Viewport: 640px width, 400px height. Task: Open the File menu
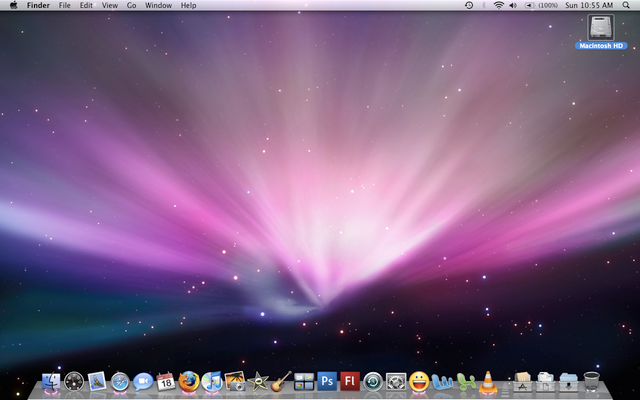64,6
